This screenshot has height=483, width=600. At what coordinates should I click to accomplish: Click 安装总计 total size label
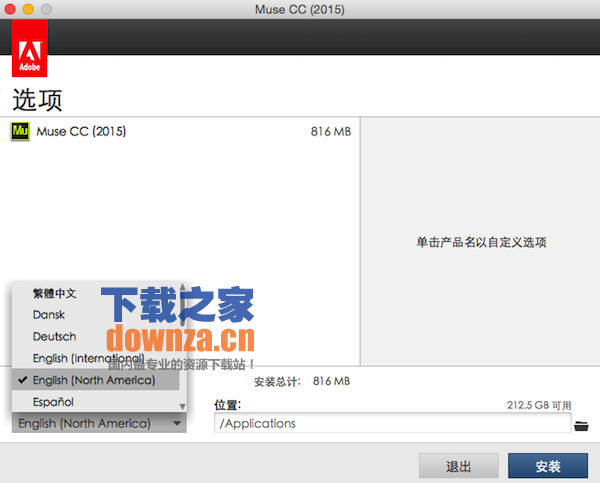[x=277, y=382]
